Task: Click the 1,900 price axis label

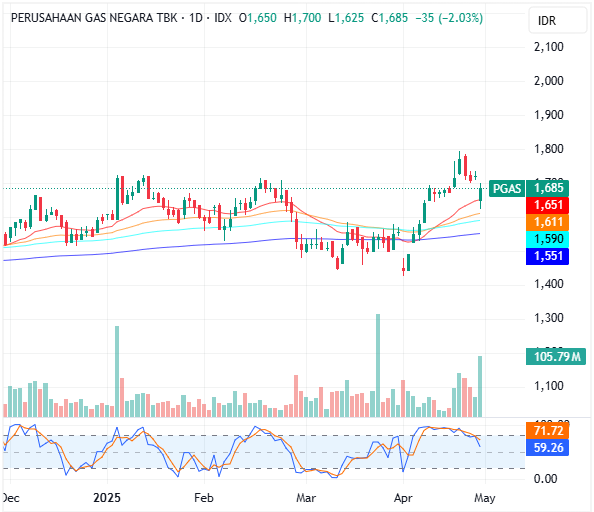Action: point(549,115)
